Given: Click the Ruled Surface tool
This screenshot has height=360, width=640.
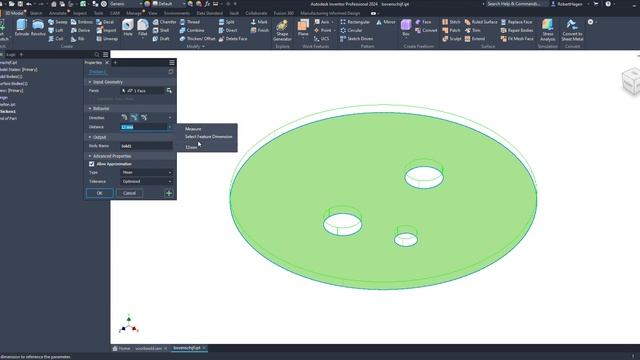Looking at the screenshot, I should 481,22.
